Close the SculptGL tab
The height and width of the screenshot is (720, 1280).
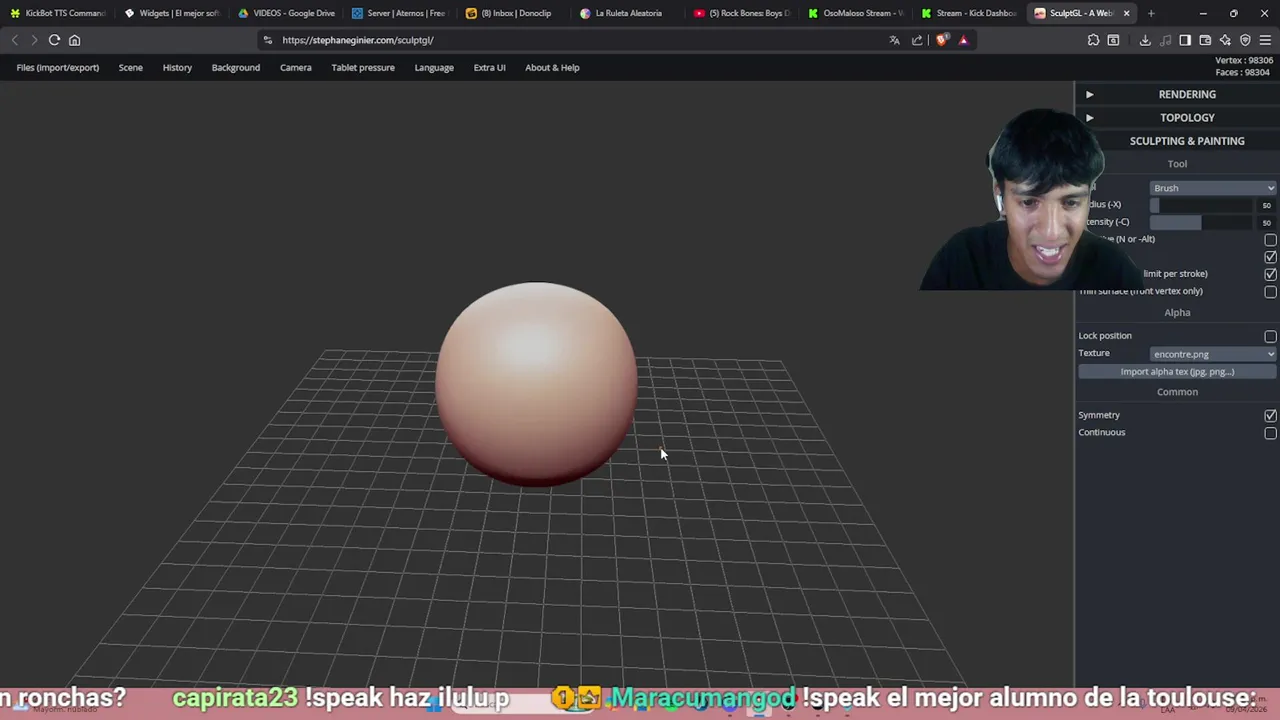coord(1127,13)
